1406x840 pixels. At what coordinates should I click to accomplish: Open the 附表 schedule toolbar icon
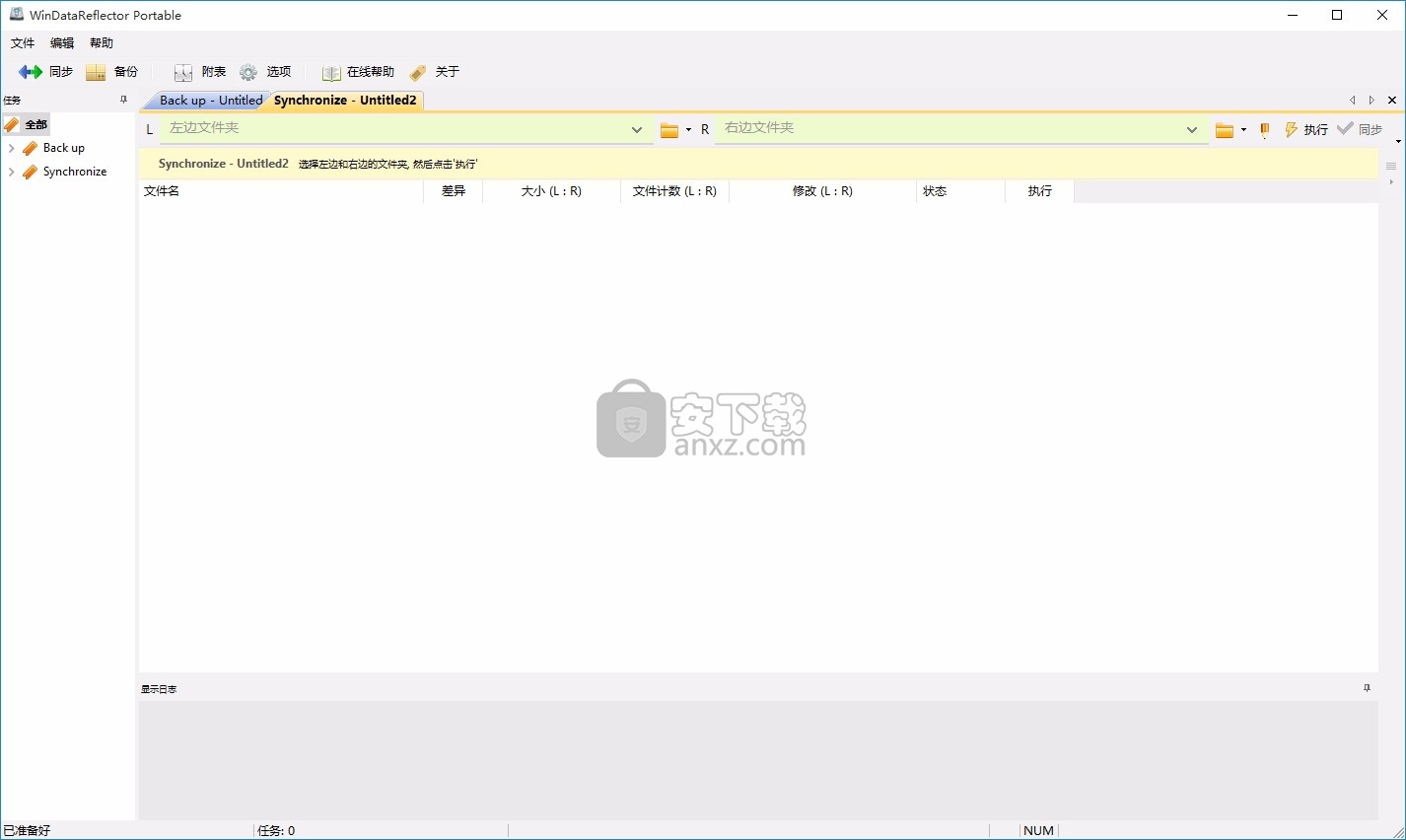point(183,72)
